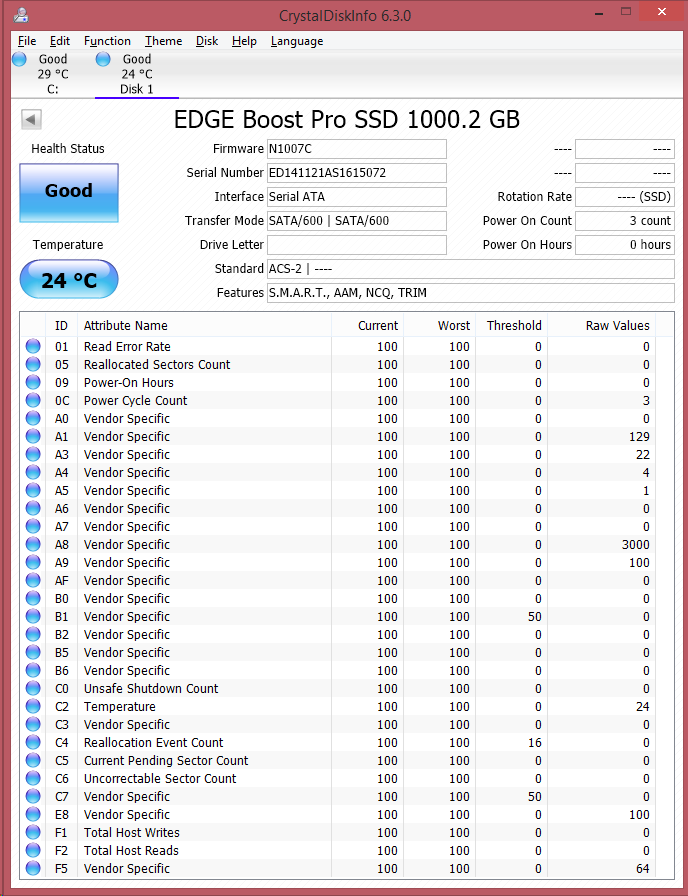Select the Reallocated Sectors Count text

(x=157, y=365)
